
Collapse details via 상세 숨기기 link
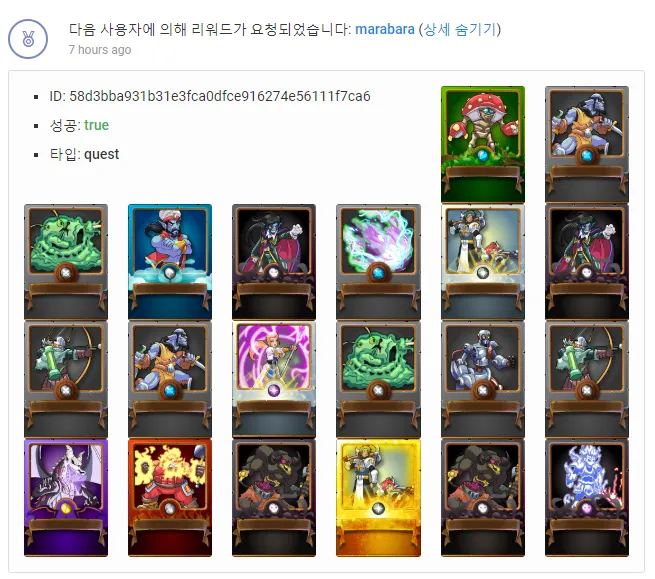[460, 29]
